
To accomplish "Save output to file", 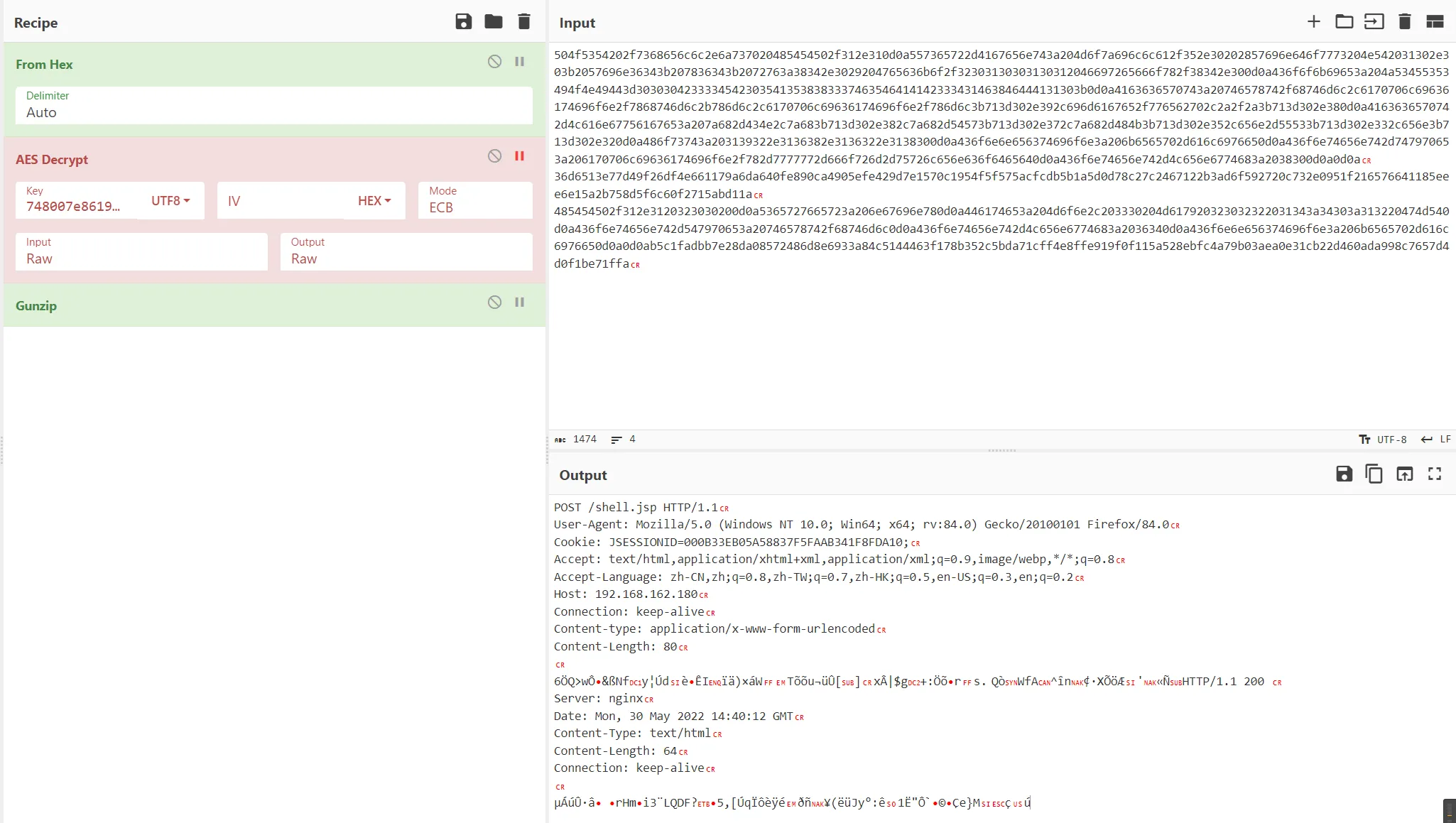I will tap(1344, 474).
